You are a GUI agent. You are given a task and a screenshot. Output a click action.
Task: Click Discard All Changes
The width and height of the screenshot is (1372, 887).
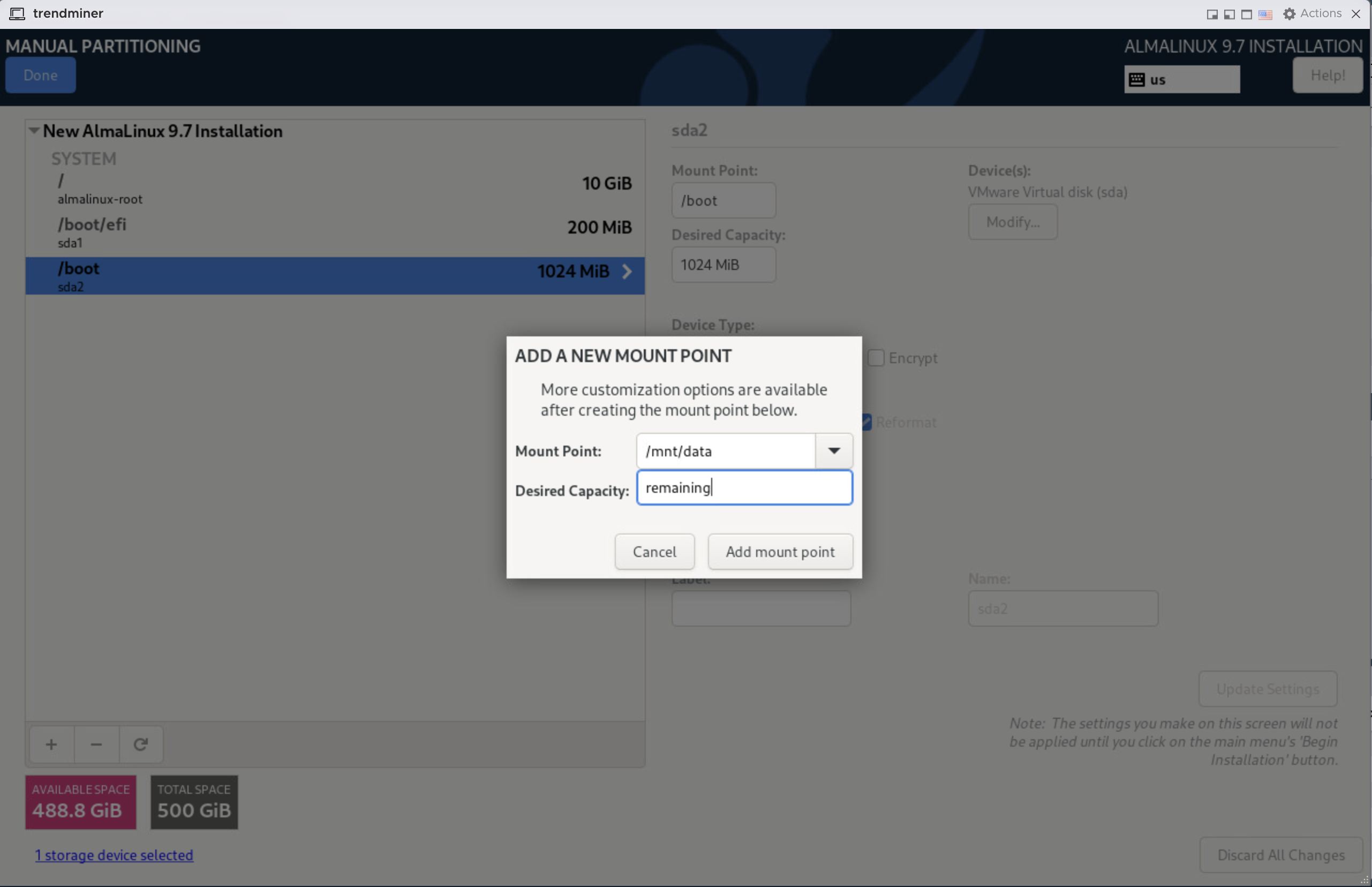[1280, 855]
